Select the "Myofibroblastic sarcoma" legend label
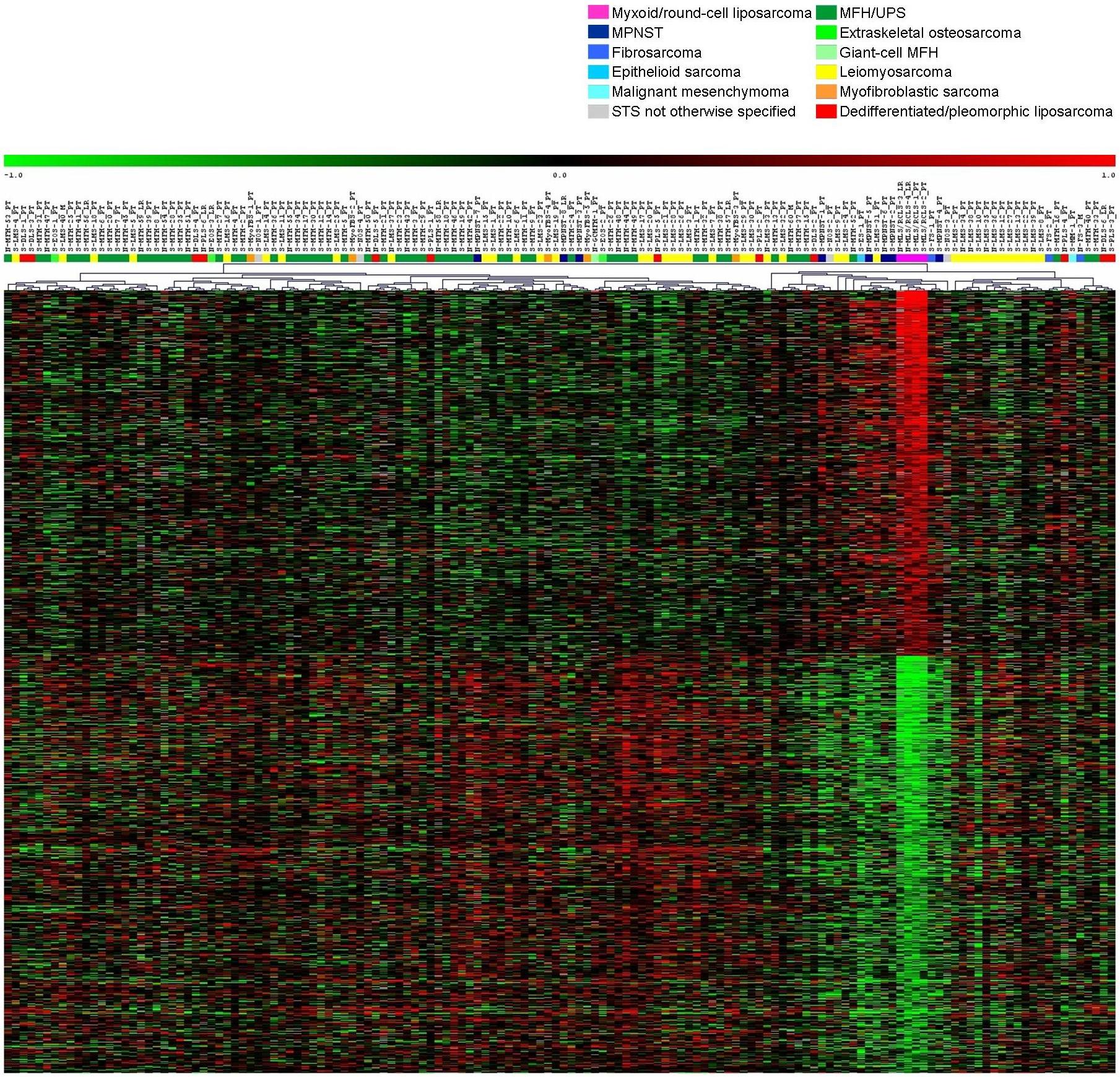Viewport: 1120px width, 1077px height. [919, 92]
